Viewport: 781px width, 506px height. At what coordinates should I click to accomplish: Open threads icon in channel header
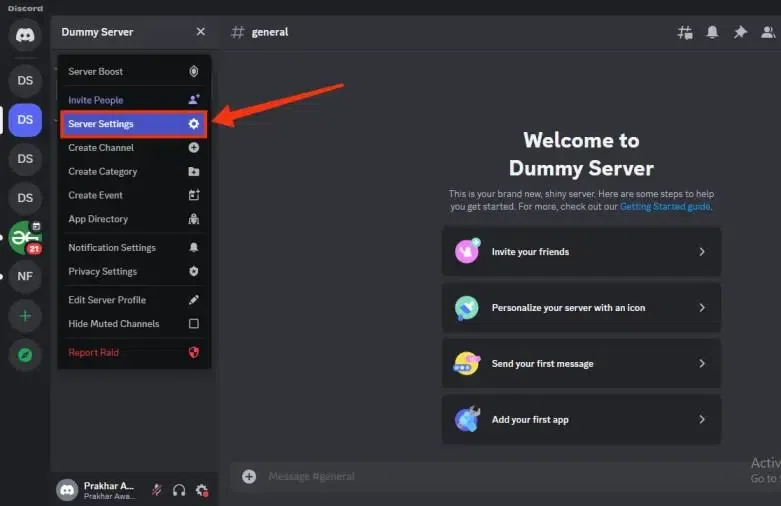[x=685, y=33]
